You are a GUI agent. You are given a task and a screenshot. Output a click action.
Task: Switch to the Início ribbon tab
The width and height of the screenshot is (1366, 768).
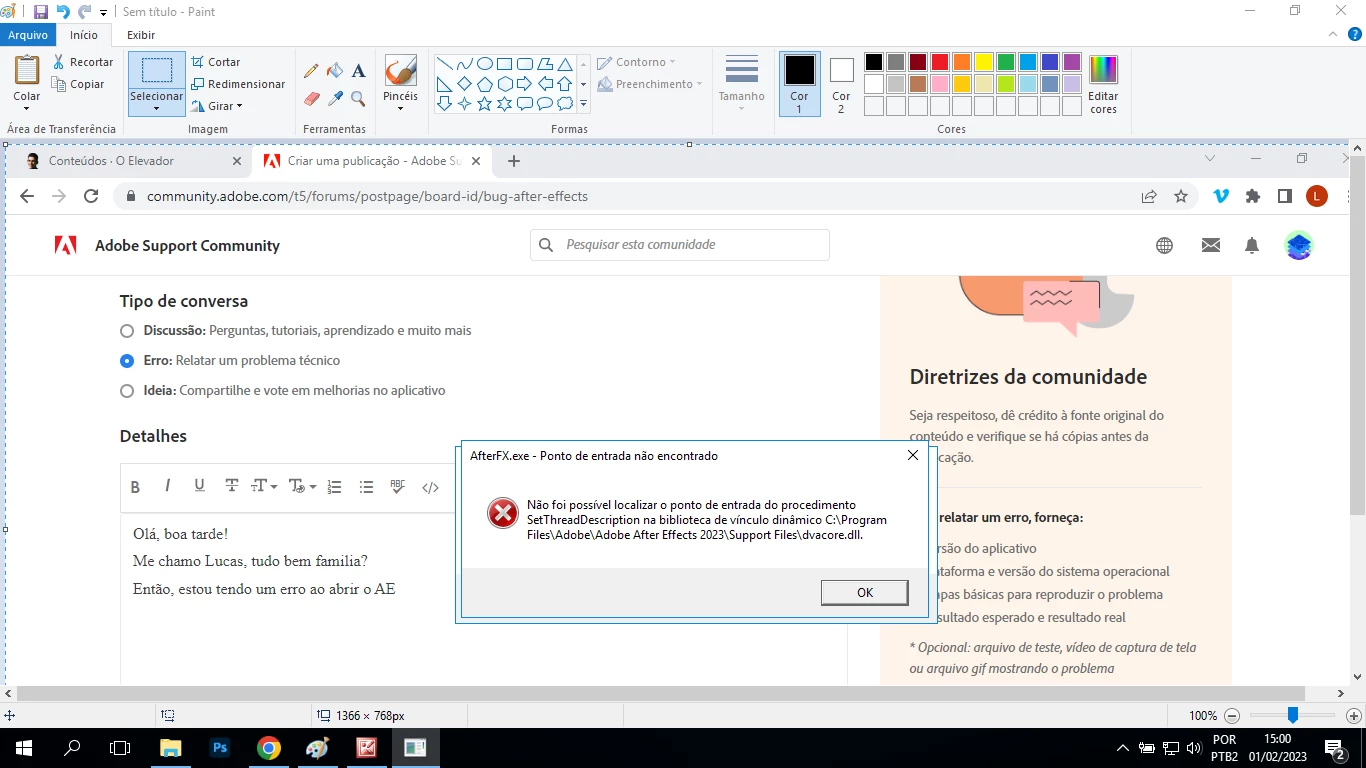tap(84, 35)
